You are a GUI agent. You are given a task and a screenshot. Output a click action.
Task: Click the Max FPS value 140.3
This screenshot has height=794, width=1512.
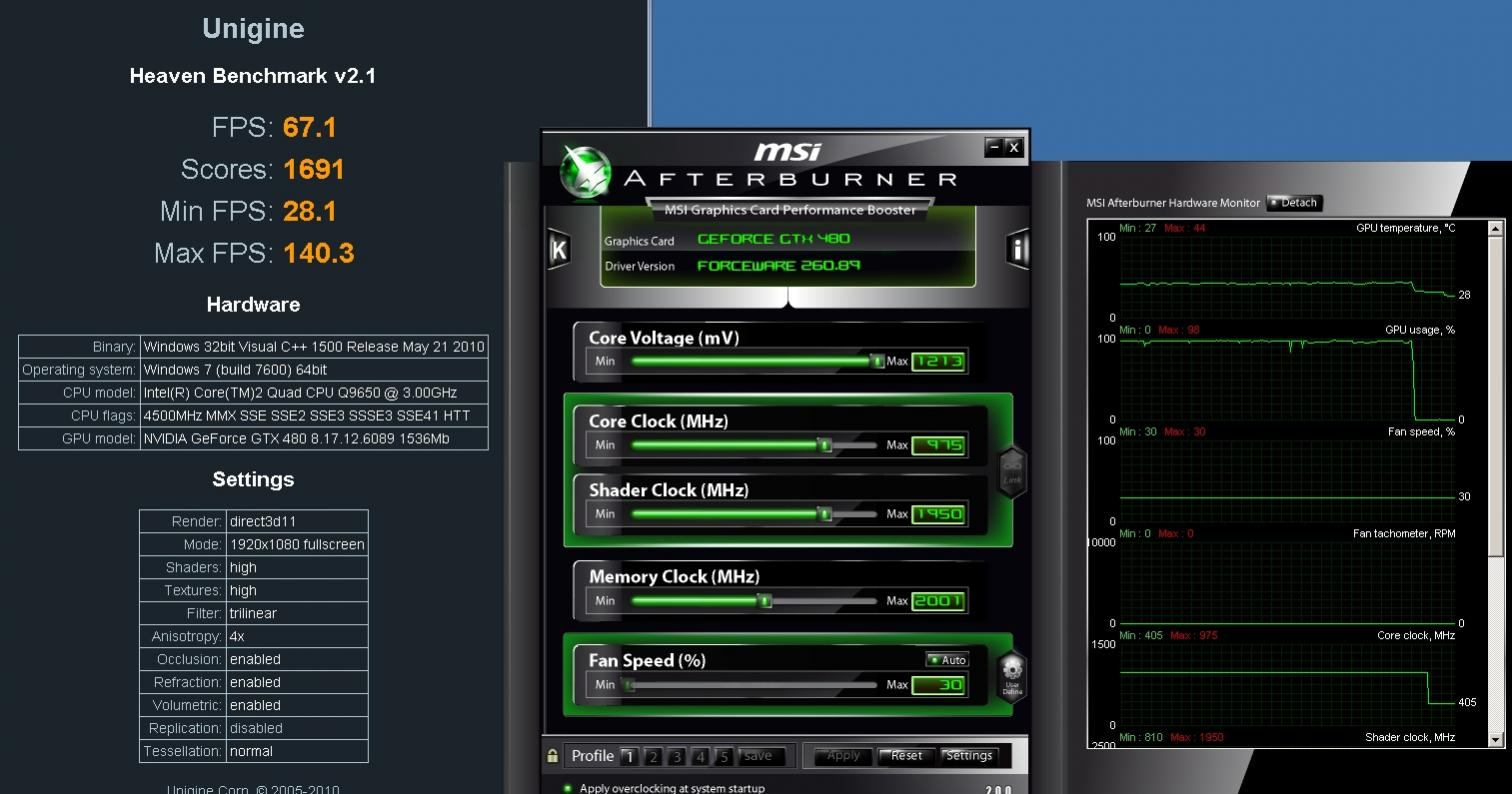click(319, 254)
